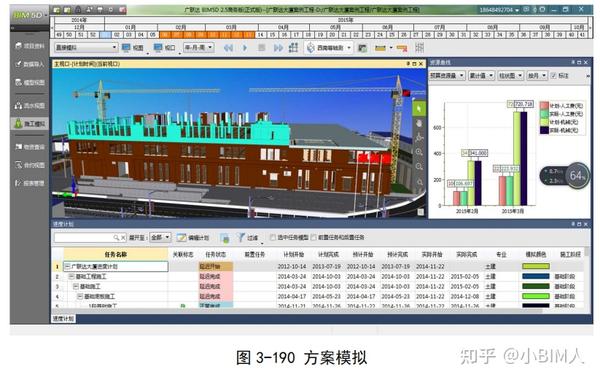Open 报表管理 in the left sidebar
Screen dimensions: 600x380
click(x=30, y=183)
